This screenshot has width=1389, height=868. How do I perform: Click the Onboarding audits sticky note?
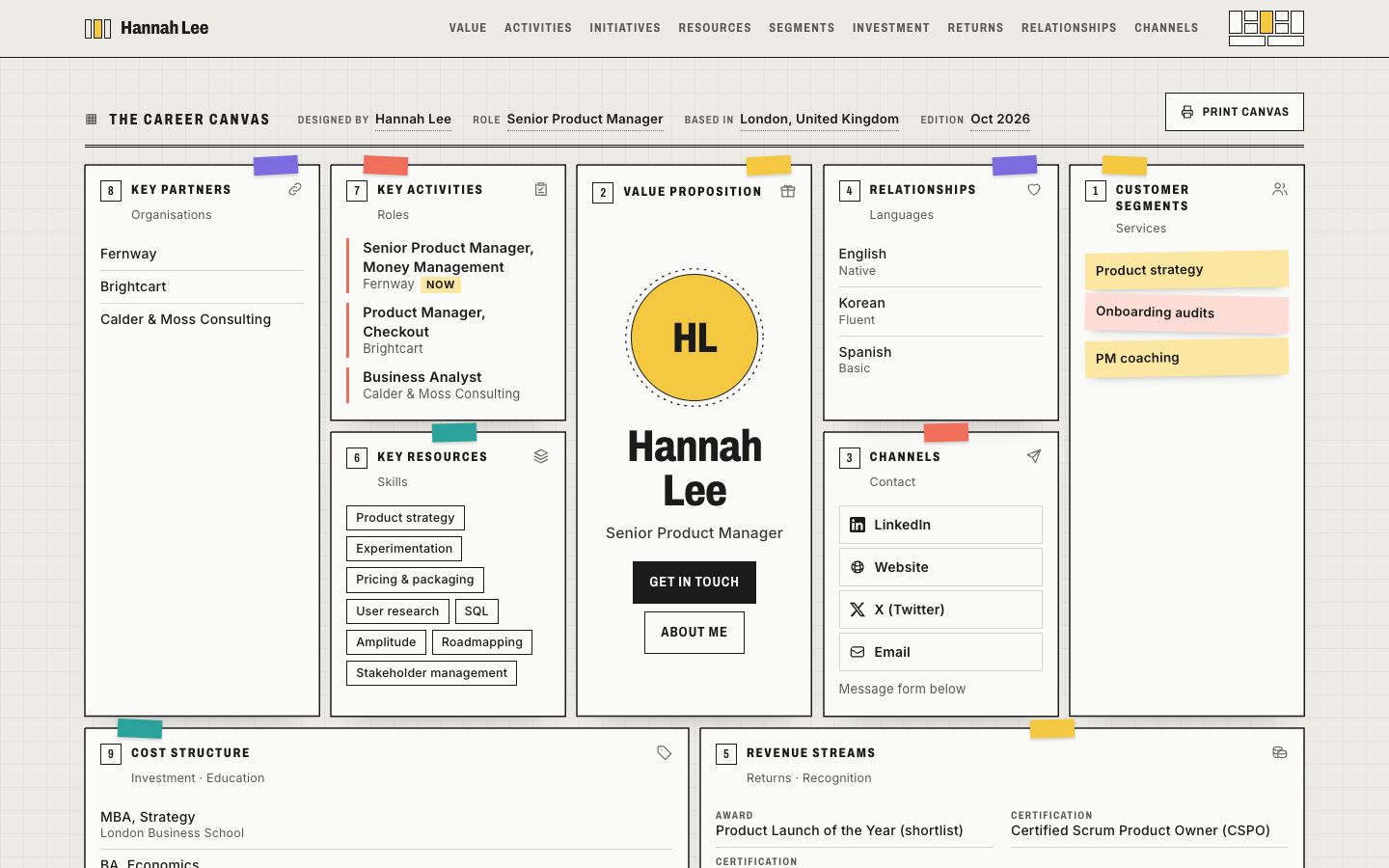click(x=1186, y=312)
